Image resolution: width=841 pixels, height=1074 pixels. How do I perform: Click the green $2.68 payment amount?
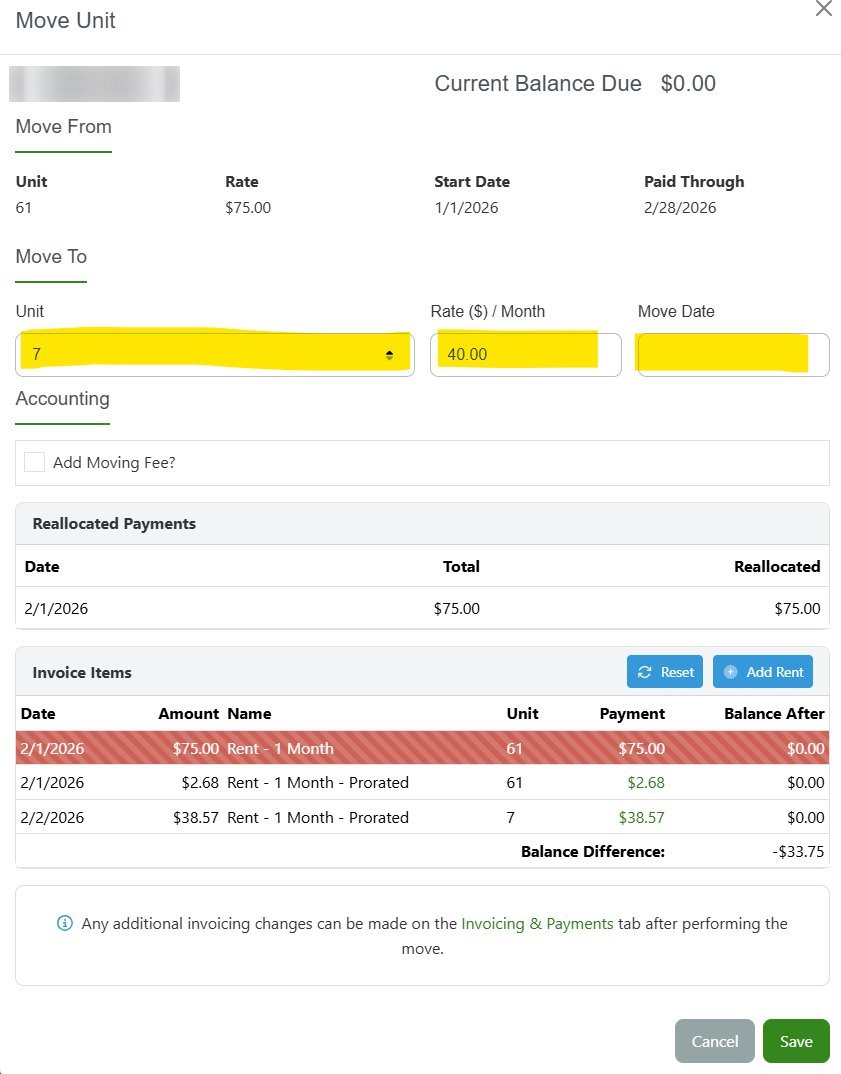[646, 782]
